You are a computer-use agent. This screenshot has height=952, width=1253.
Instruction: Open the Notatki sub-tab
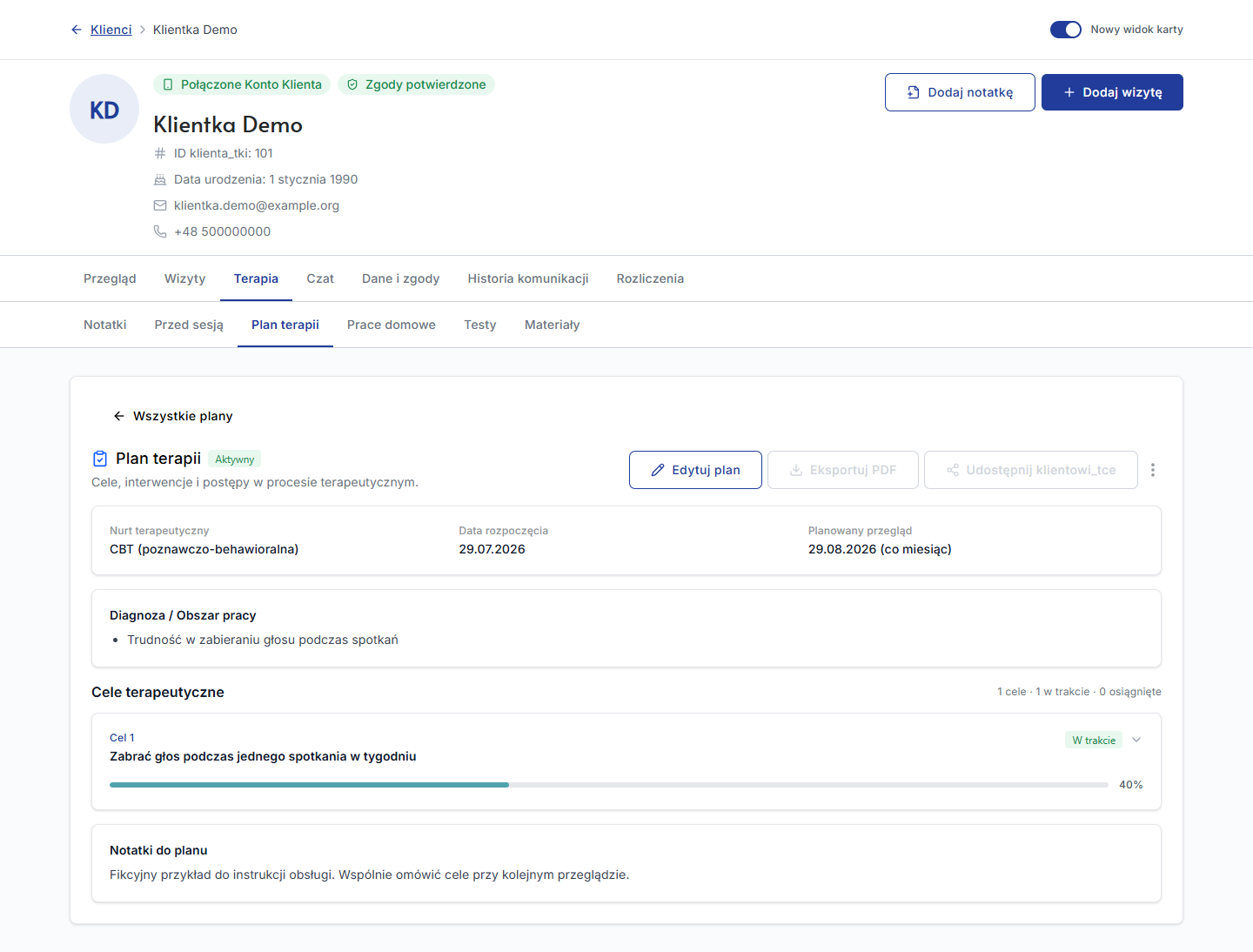[x=105, y=325]
